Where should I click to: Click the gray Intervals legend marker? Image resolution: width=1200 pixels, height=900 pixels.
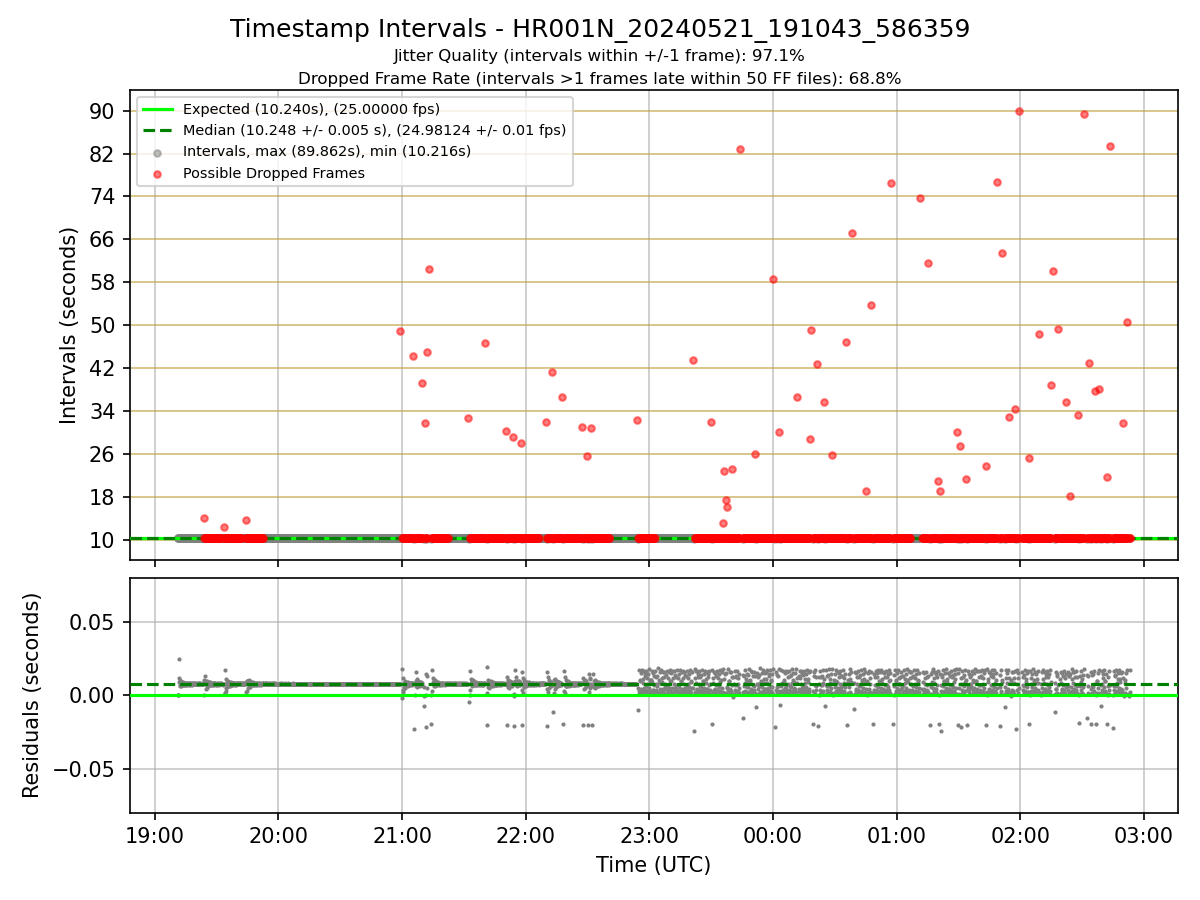pyautogui.click(x=158, y=152)
